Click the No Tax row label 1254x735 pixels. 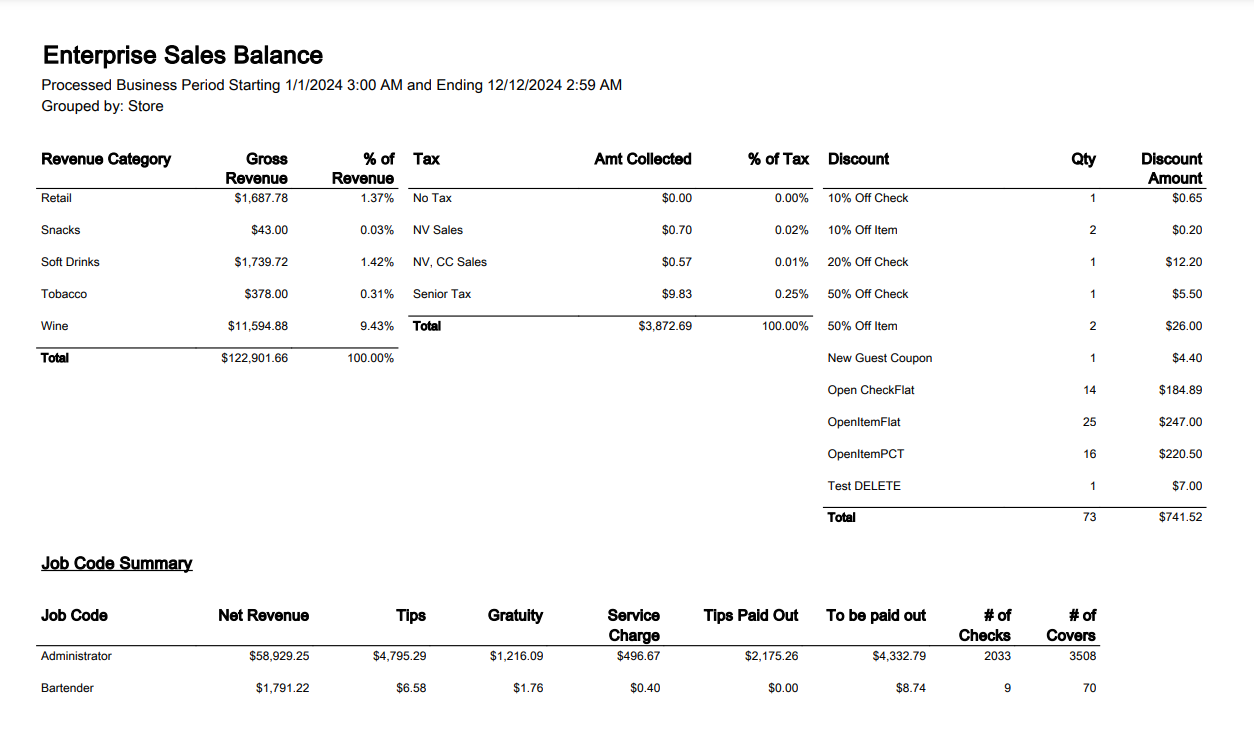pos(433,198)
